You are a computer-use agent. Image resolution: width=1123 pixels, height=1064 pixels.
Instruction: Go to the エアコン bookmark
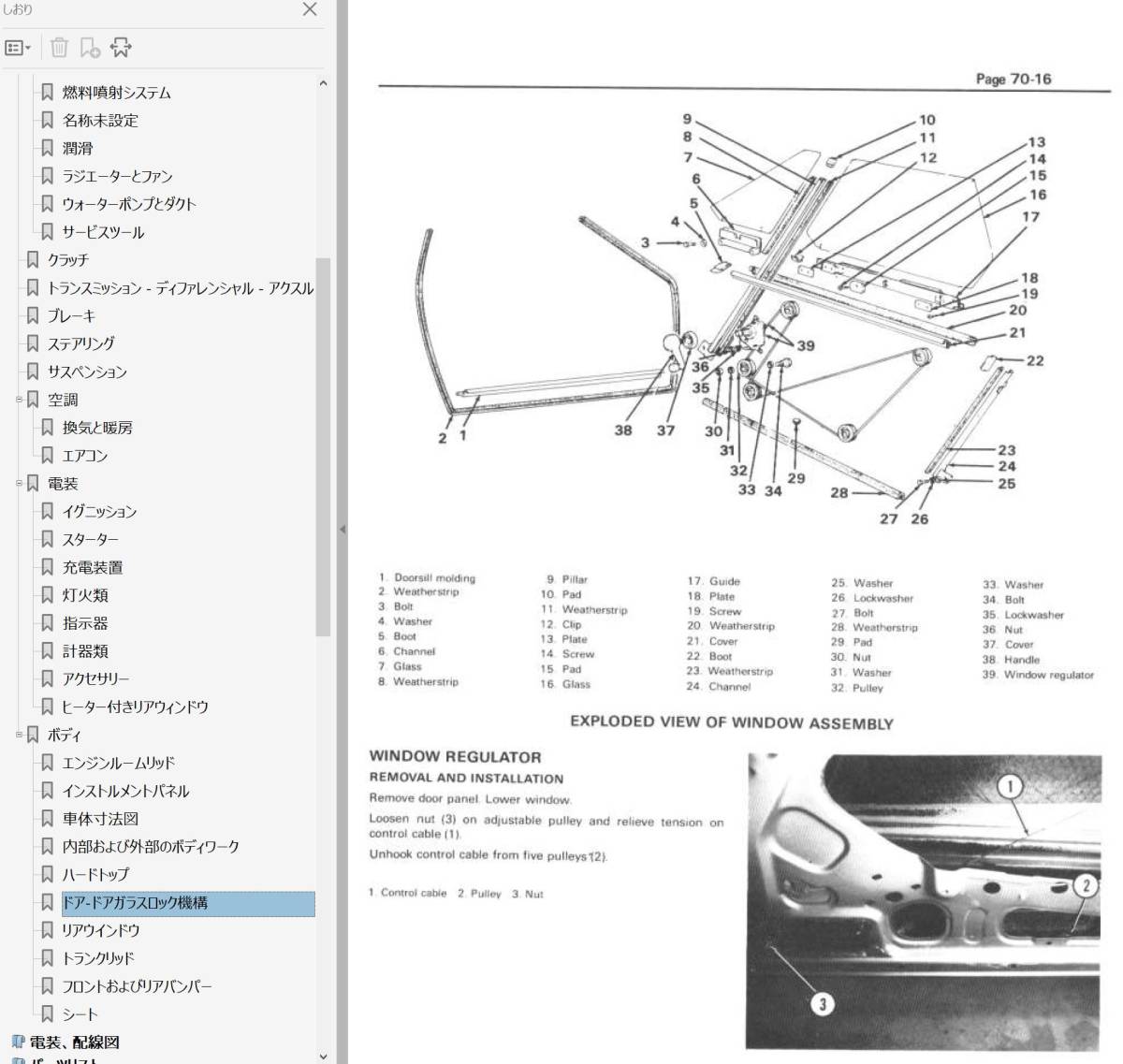pyautogui.click(x=85, y=456)
